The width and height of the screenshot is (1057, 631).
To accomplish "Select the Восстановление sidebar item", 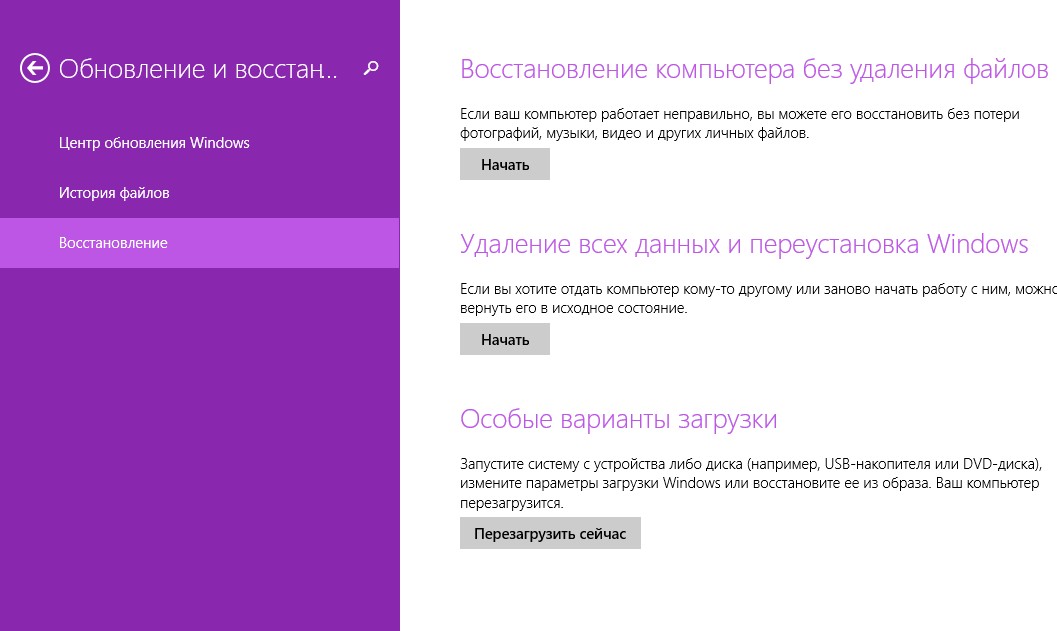I will coord(200,243).
